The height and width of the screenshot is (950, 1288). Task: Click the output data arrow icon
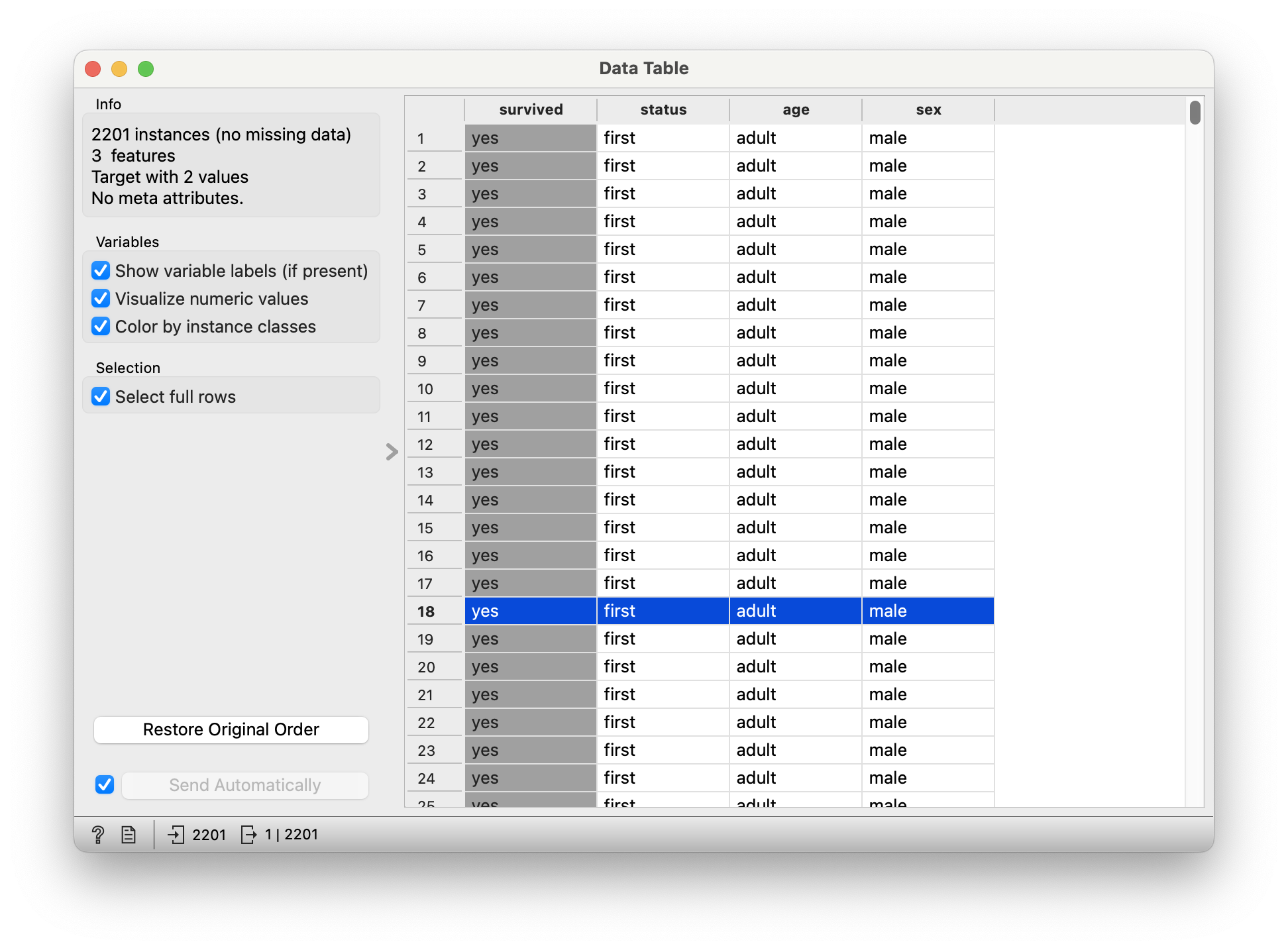[248, 835]
